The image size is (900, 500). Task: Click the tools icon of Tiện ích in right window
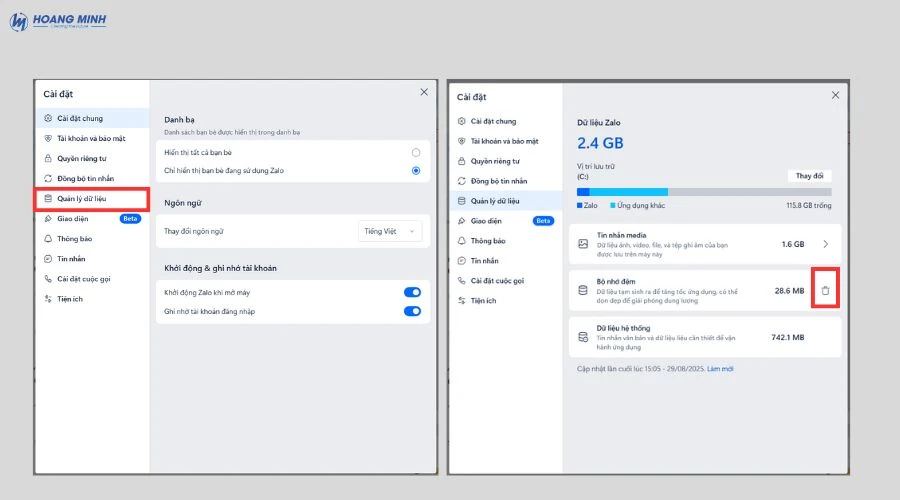[461, 301]
